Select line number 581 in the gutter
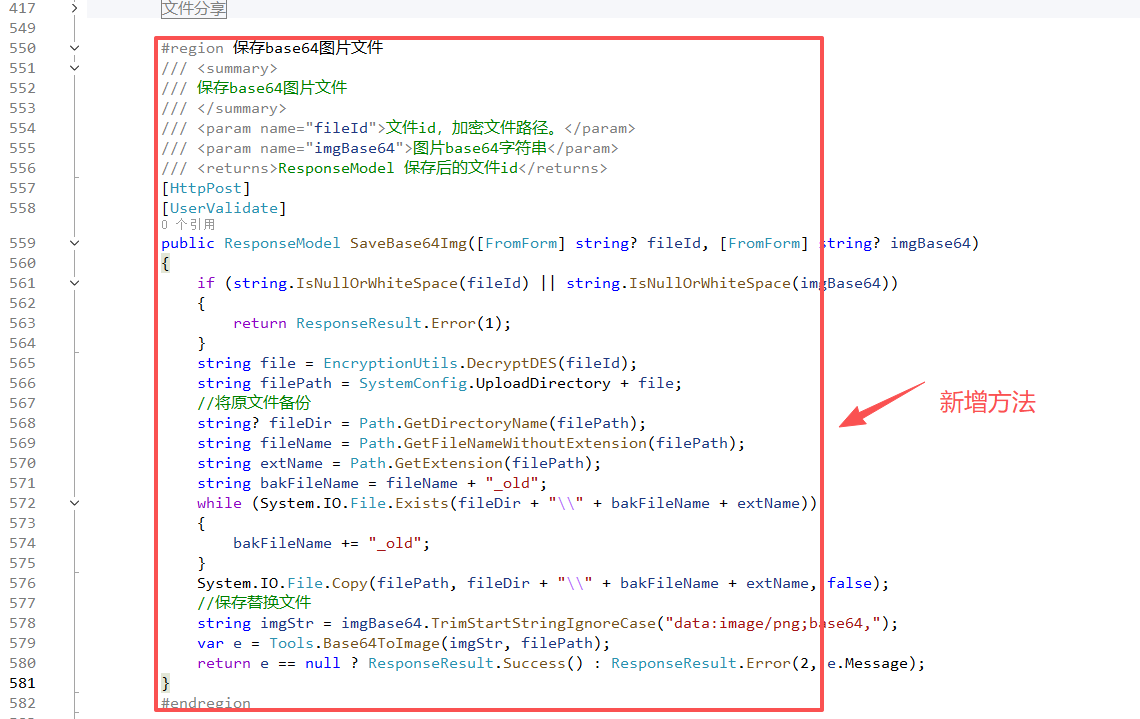 pos(22,683)
